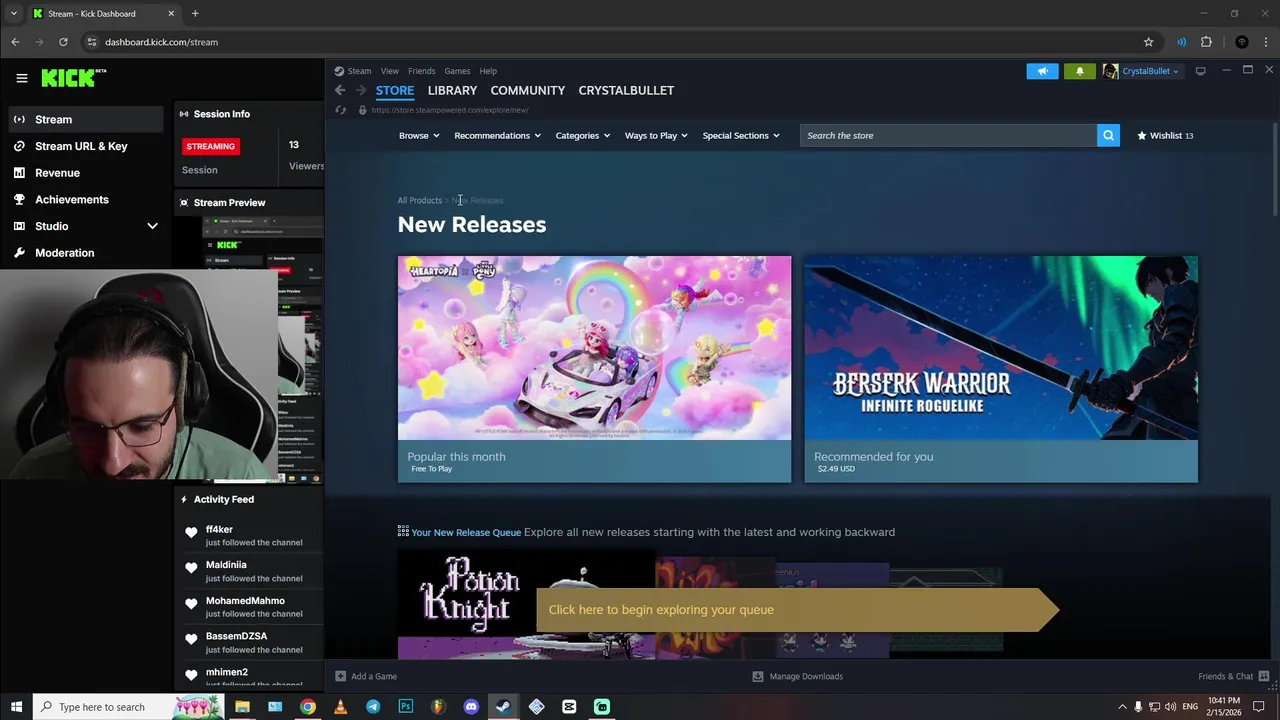Open File Explorer from the taskbar
Viewport: 1280px width, 720px height.
242,707
